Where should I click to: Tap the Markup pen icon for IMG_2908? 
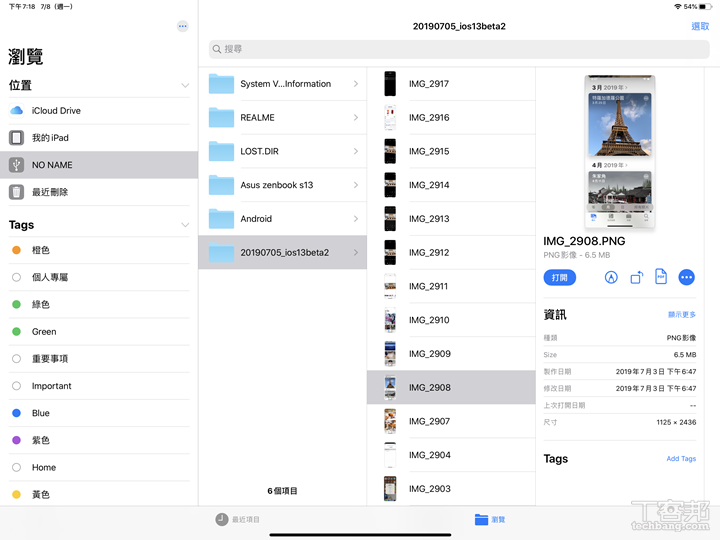click(611, 277)
